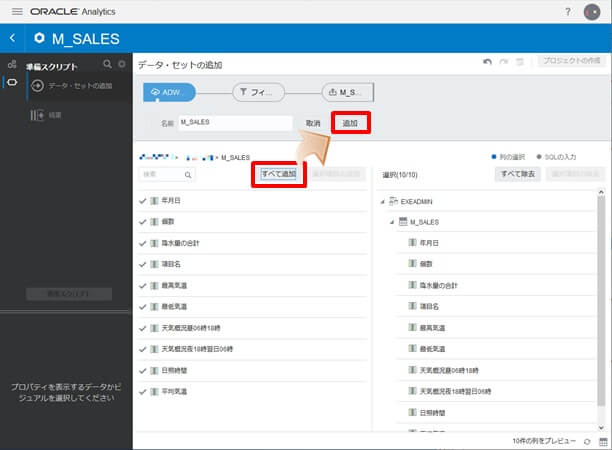Screen dimensions: 612x450
Task: Collapse the M_SALES table node arrow
Action: [x=392, y=222]
